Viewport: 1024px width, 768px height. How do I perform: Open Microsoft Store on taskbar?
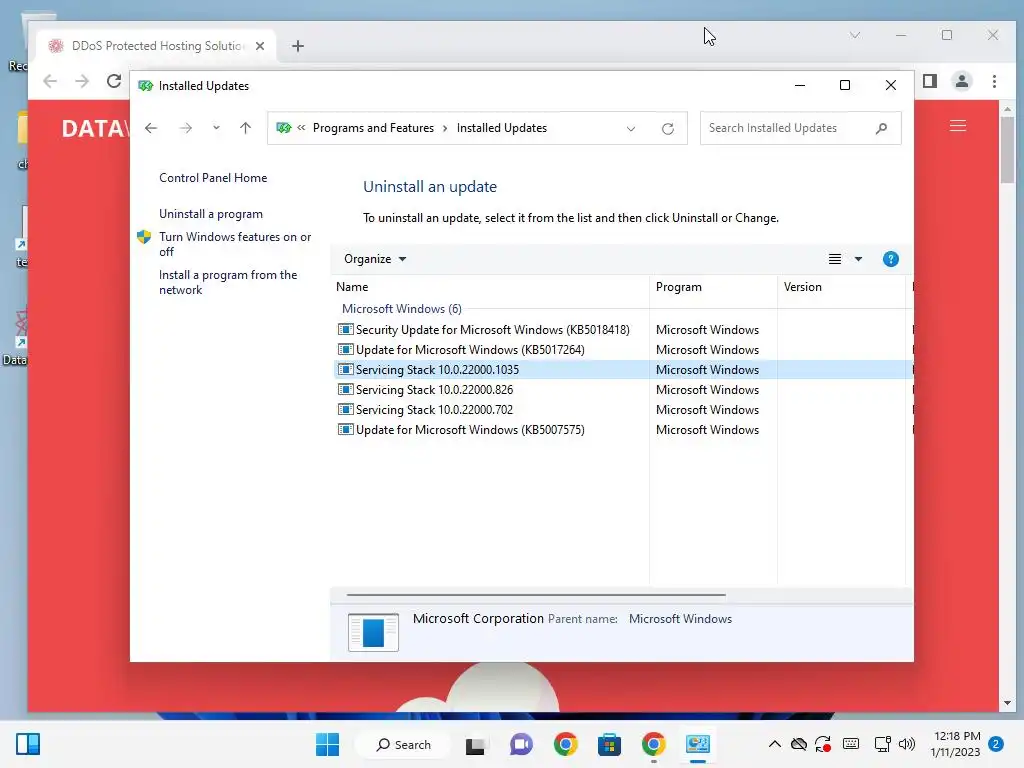click(609, 744)
